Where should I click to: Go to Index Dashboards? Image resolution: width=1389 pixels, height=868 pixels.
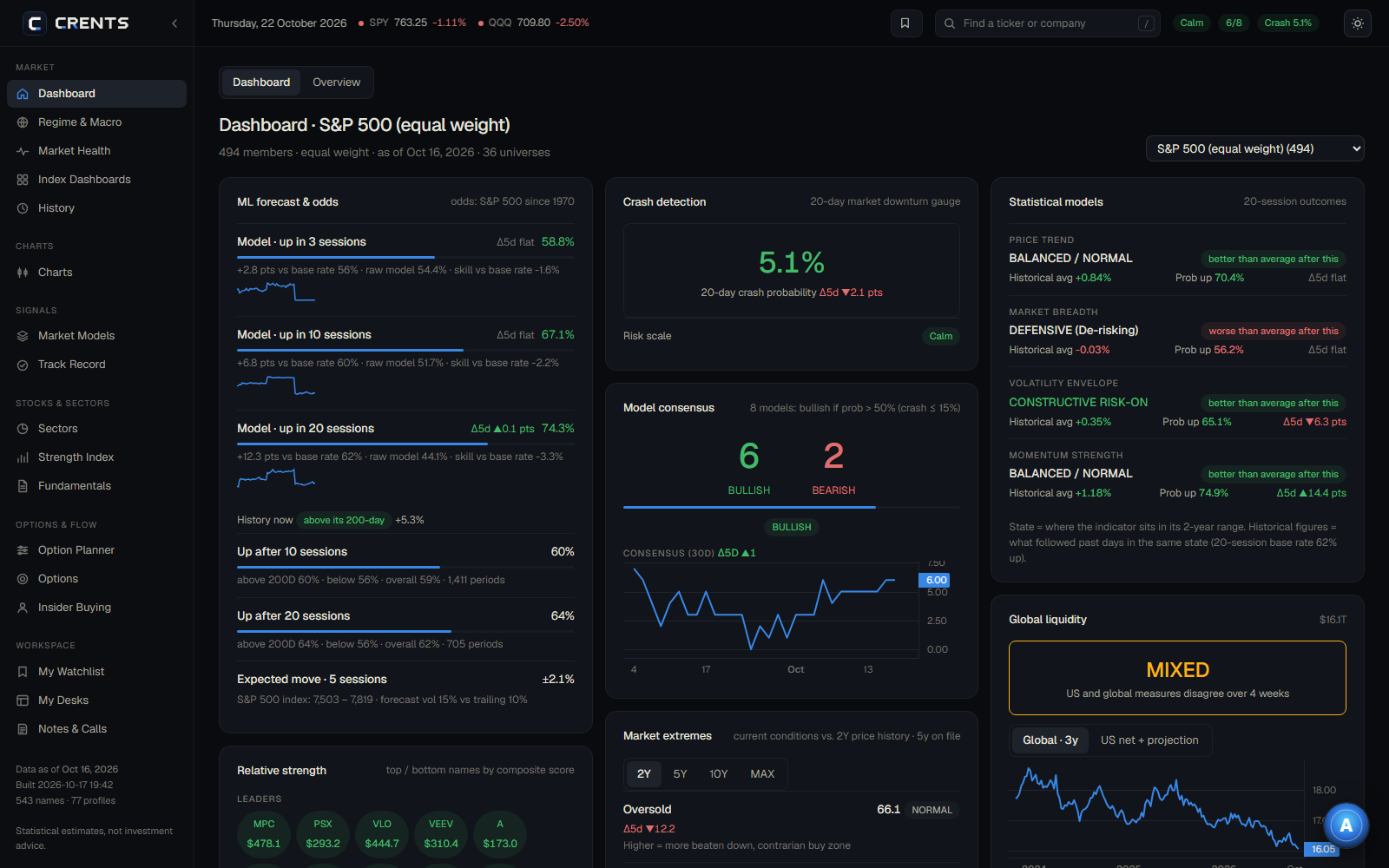[x=96, y=180]
